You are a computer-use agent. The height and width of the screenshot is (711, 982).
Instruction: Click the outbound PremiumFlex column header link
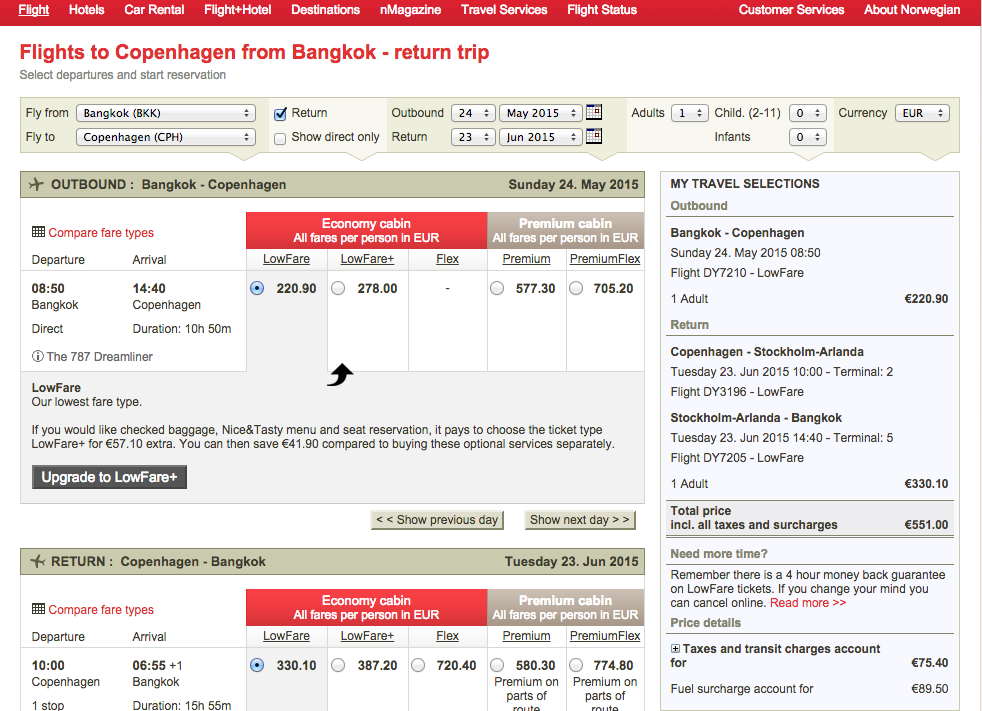point(605,259)
